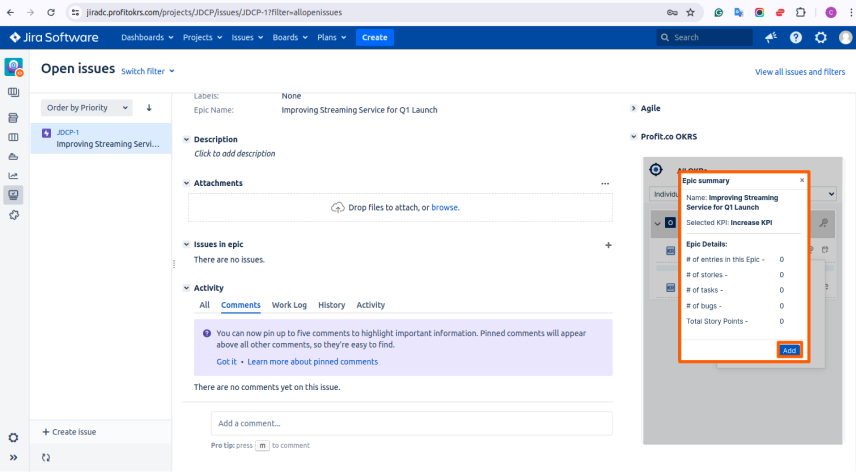Open the Releases ship sidebar icon
The image size is (856, 472).
pos(13,157)
